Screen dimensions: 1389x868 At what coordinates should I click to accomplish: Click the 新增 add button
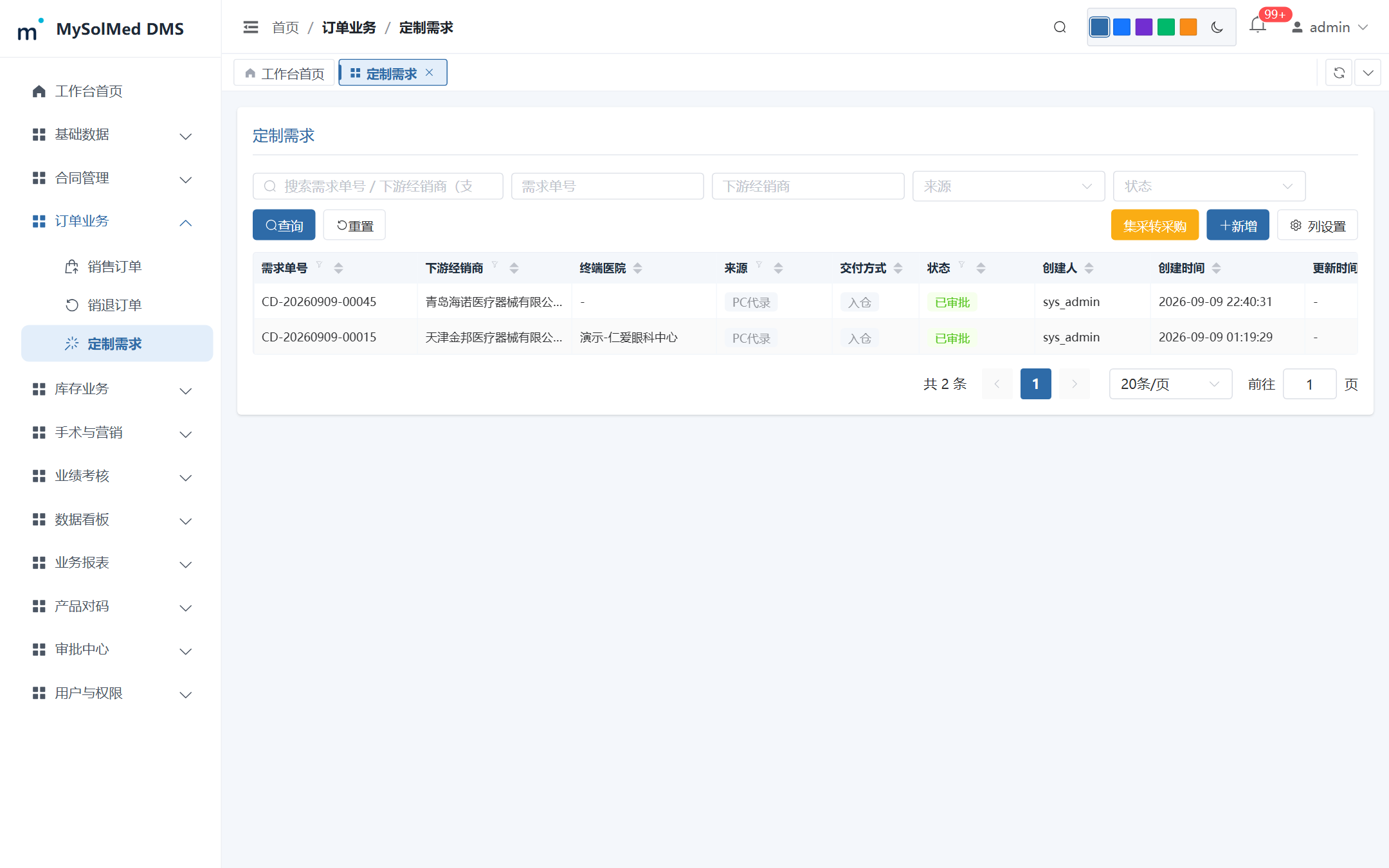point(1238,225)
